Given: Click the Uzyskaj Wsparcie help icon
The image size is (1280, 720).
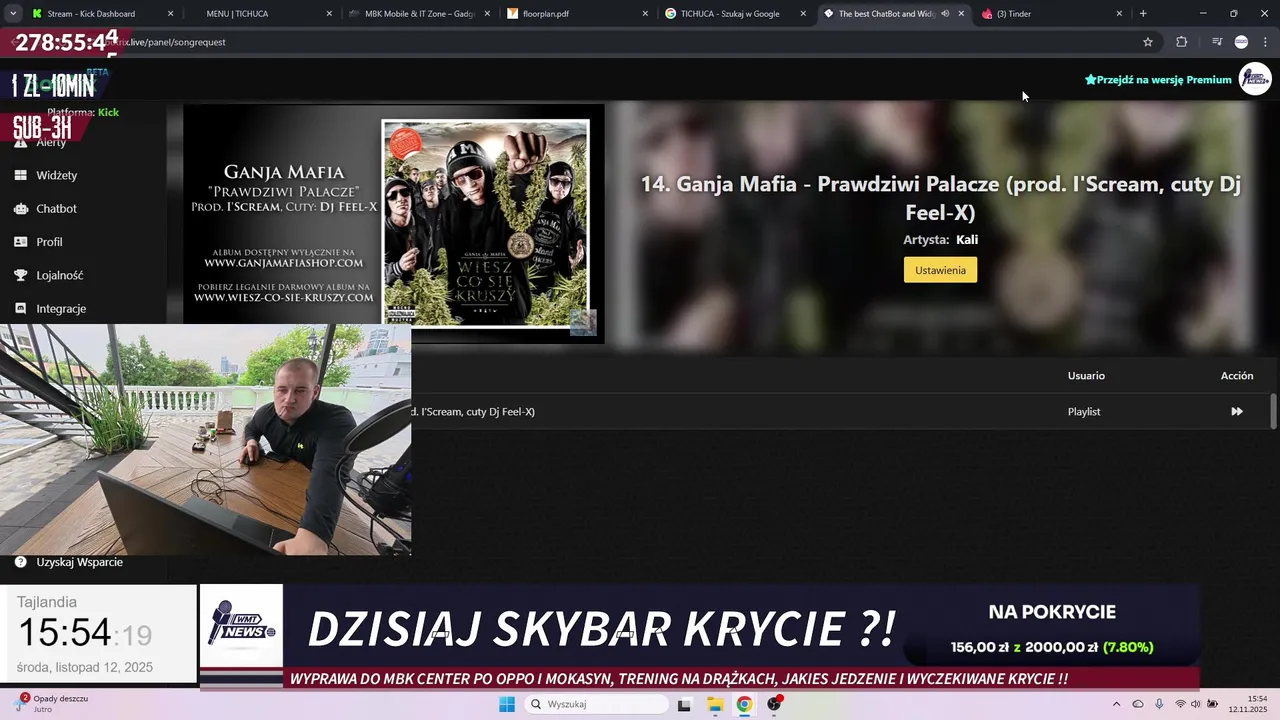Looking at the screenshot, I should 20,562.
